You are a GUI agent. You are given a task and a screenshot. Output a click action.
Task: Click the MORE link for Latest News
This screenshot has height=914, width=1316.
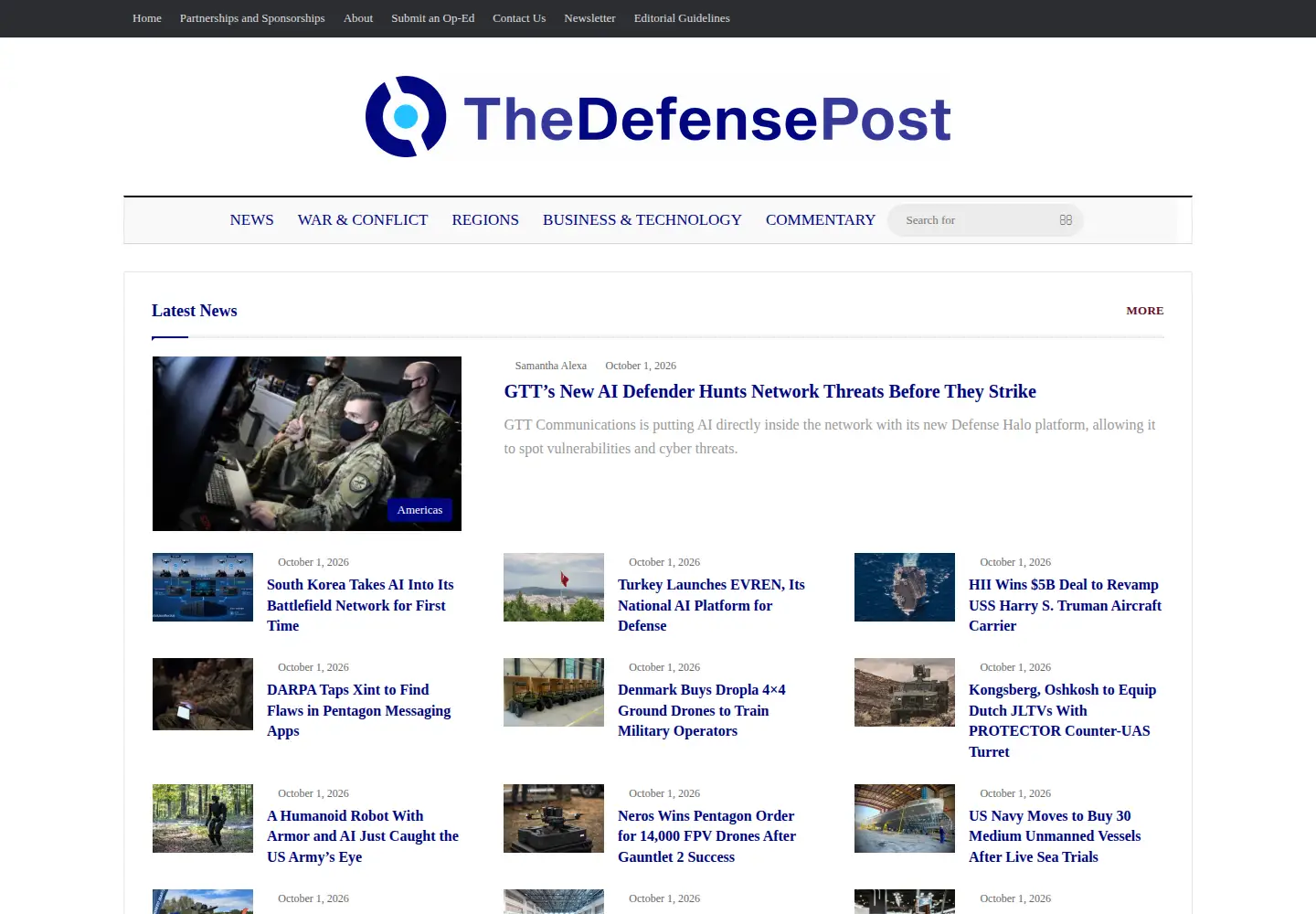tap(1145, 311)
